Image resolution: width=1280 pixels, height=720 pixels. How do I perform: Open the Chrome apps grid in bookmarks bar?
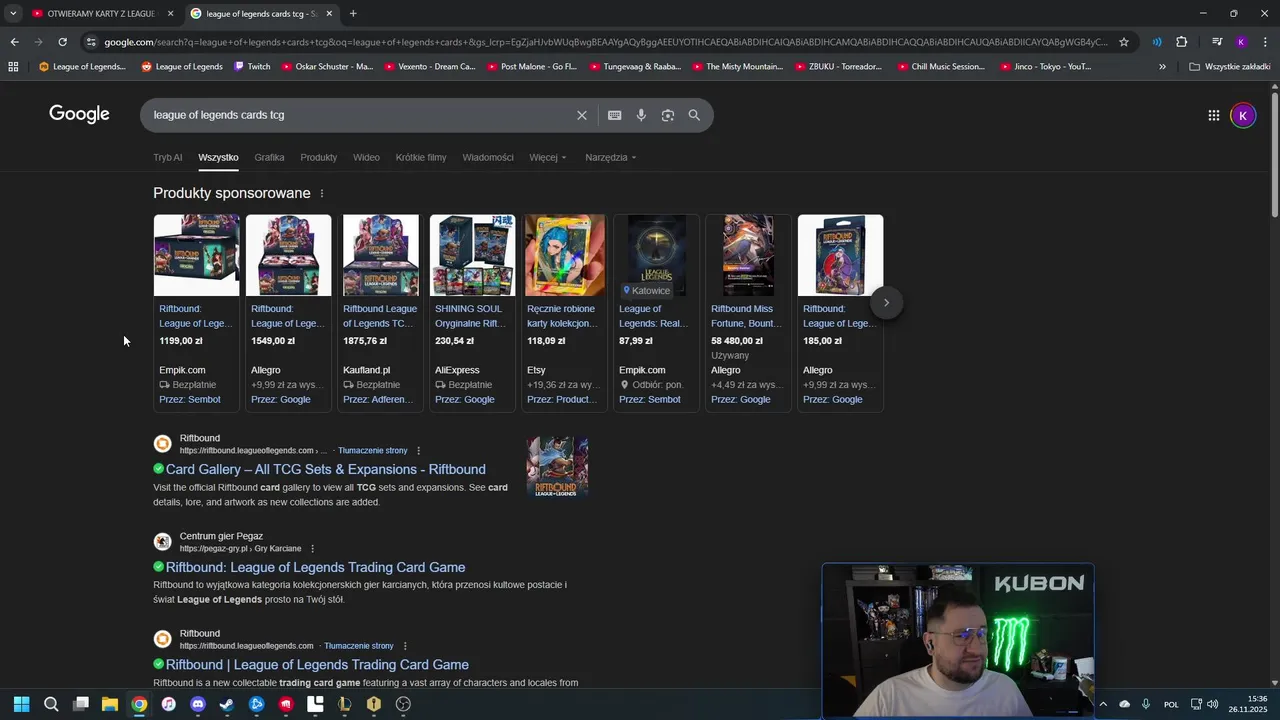tap(13, 67)
